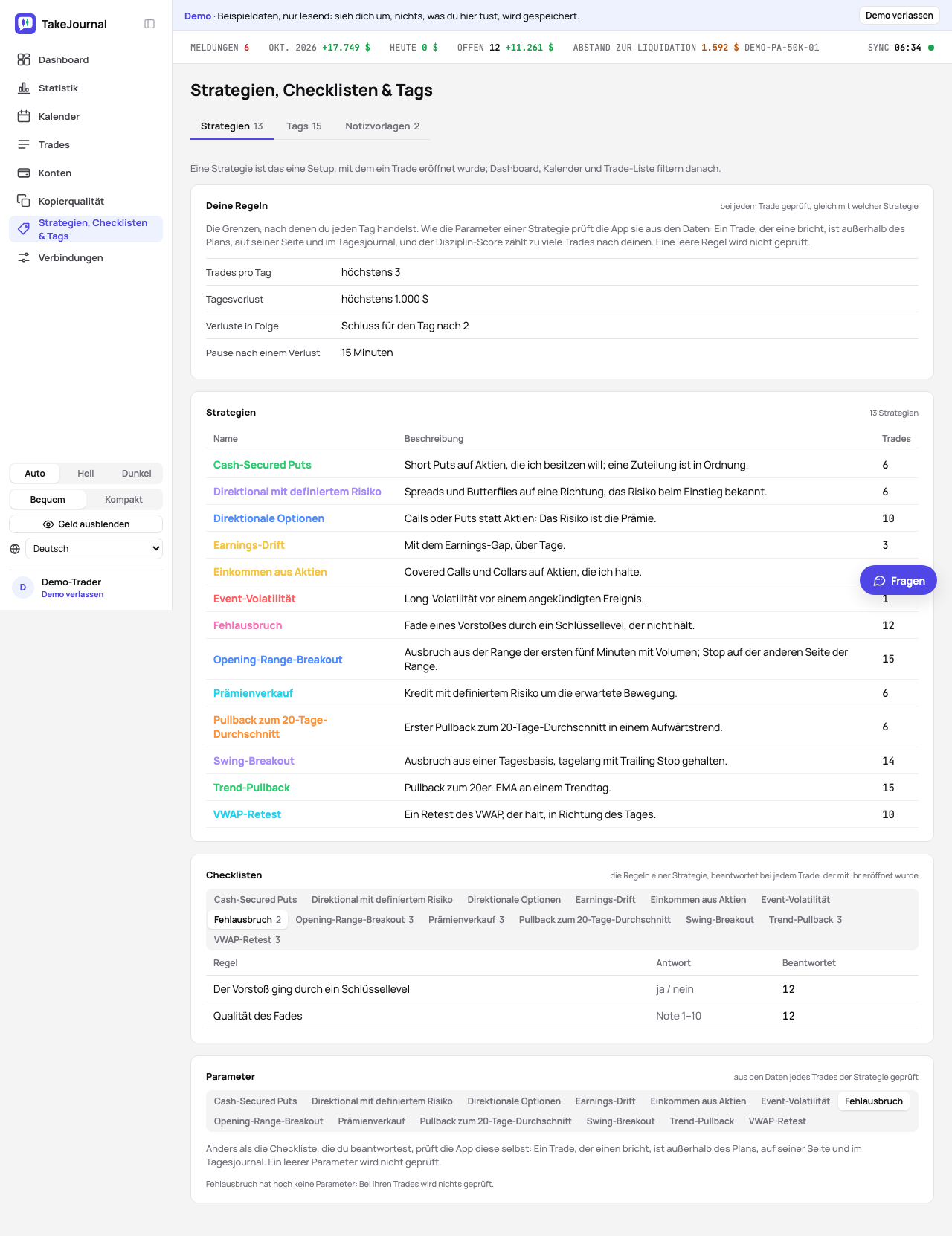Screen dimensions: 952x1236
Task: Toggle Geld ausblenden visibility
Action: tap(86, 524)
